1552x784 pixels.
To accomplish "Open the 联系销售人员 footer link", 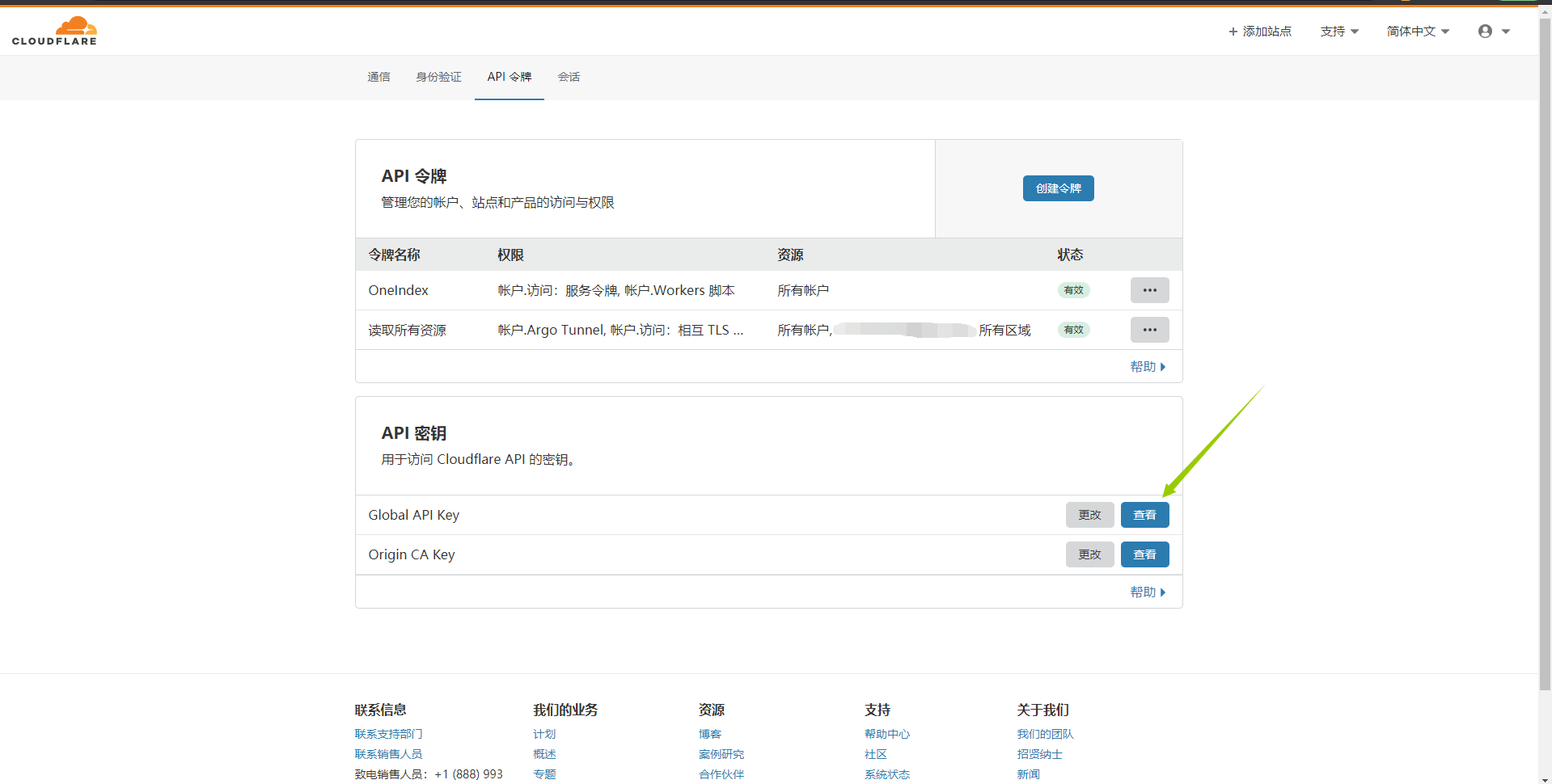I will point(388,754).
